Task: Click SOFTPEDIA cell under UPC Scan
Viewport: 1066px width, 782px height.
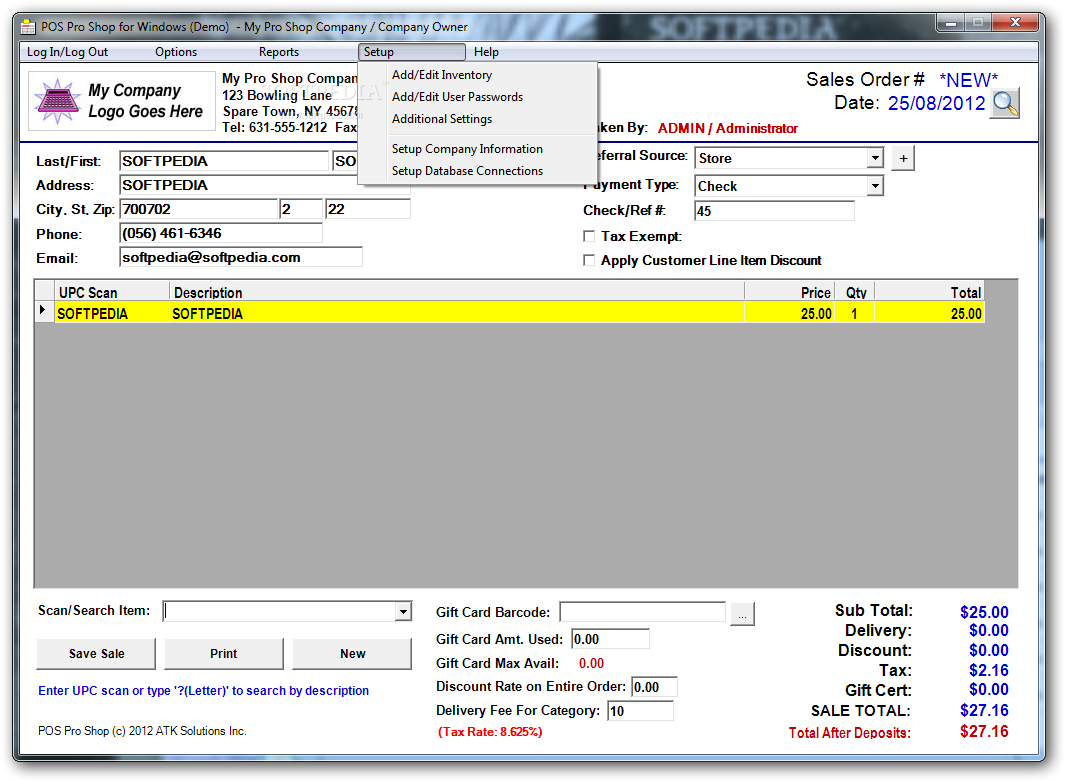Action: coord(112,313)
